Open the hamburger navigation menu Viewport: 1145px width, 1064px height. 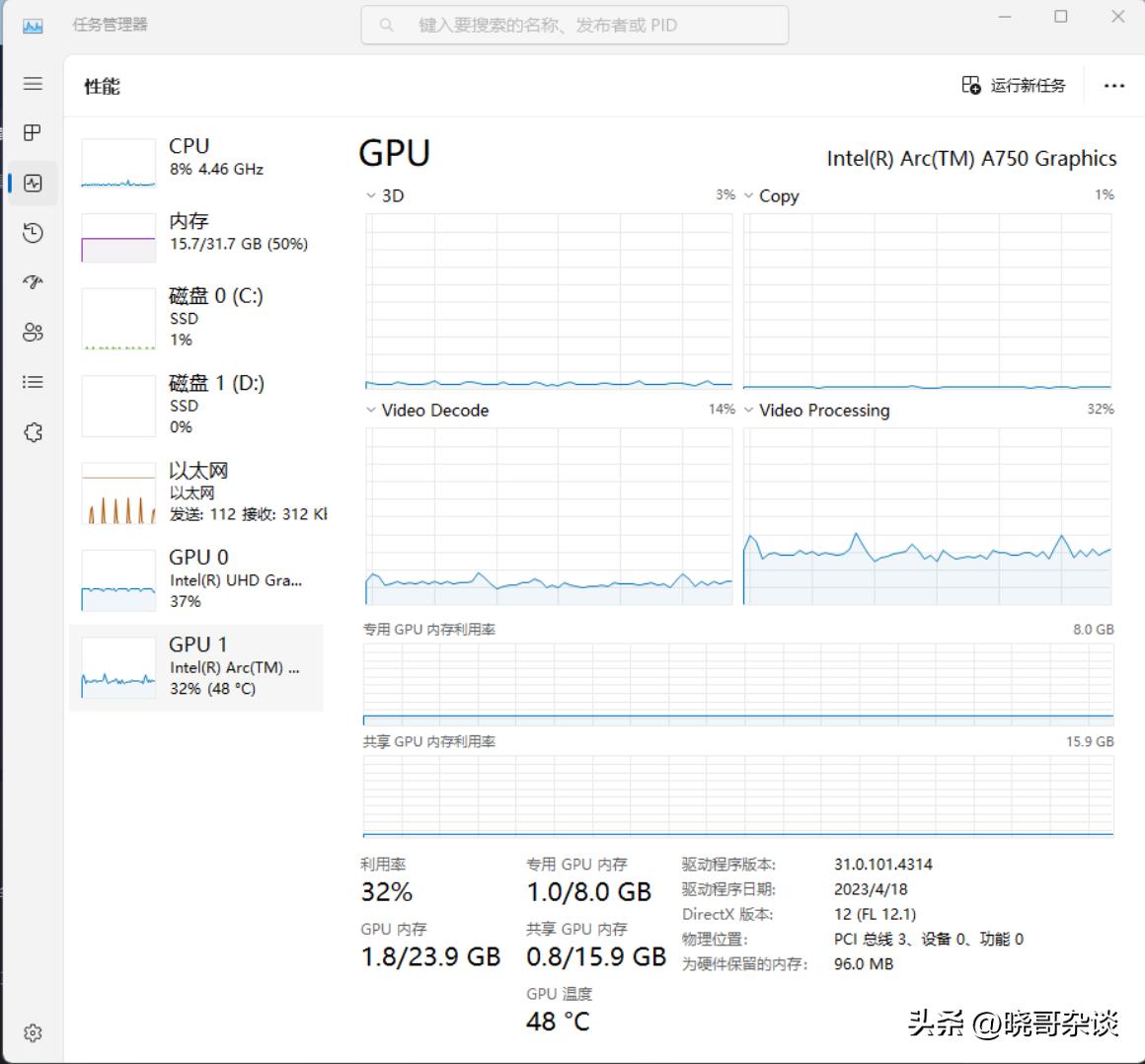(x=33, y=83)
